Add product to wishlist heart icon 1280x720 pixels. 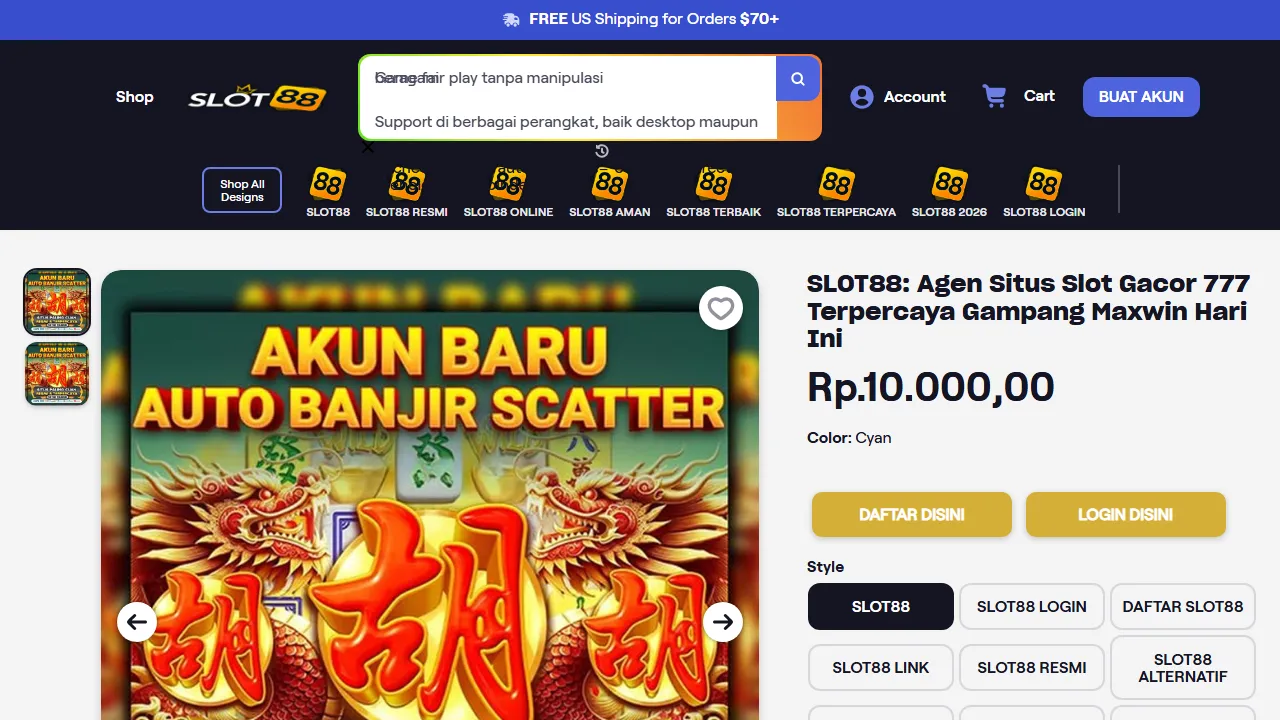(721, 309)
